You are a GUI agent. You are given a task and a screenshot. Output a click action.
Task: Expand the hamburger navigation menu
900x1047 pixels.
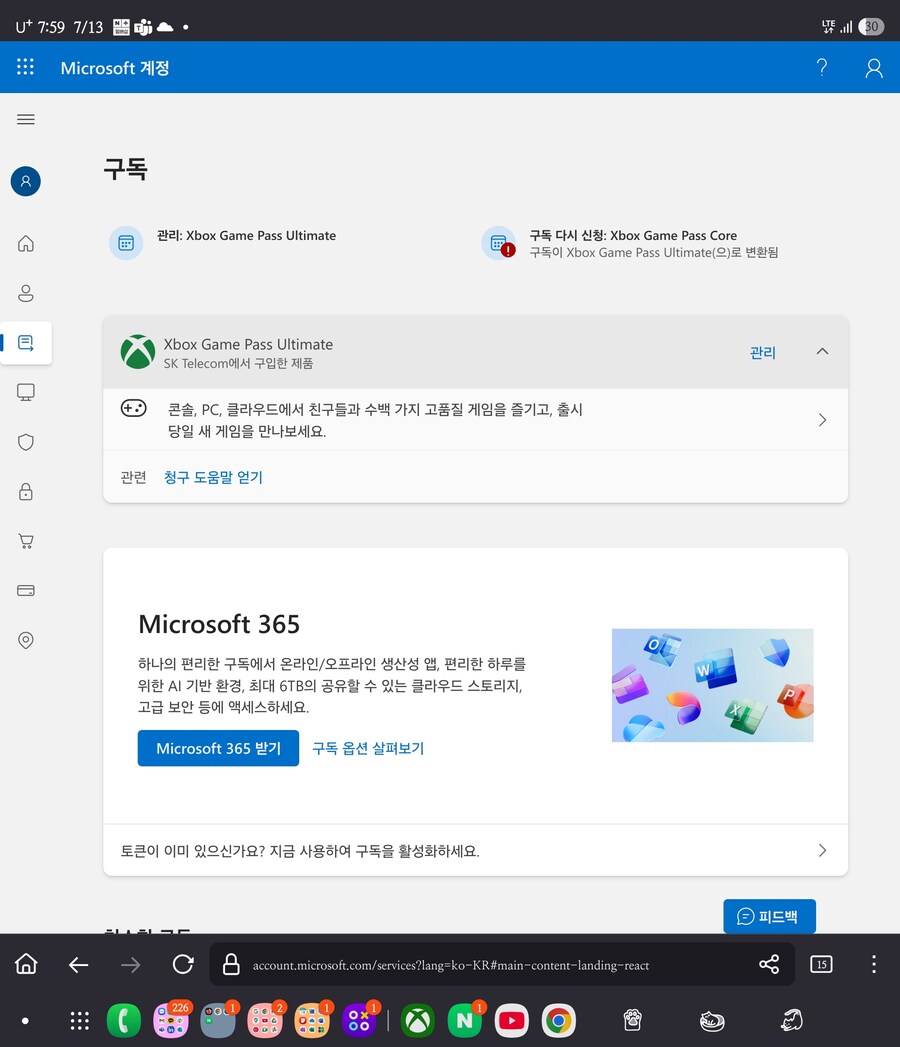(x=26, y=120)
